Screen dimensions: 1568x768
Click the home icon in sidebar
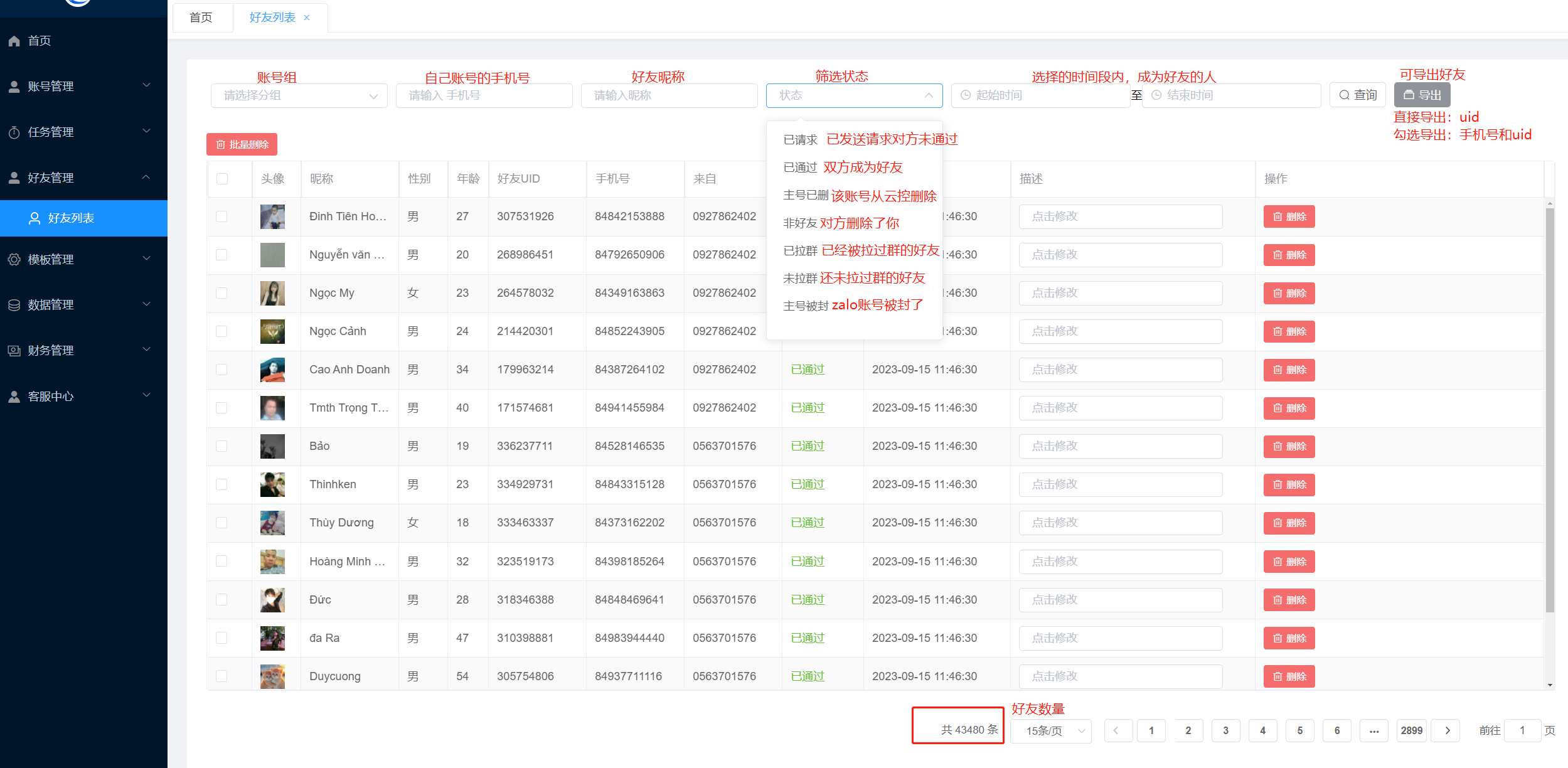(14, 41)
